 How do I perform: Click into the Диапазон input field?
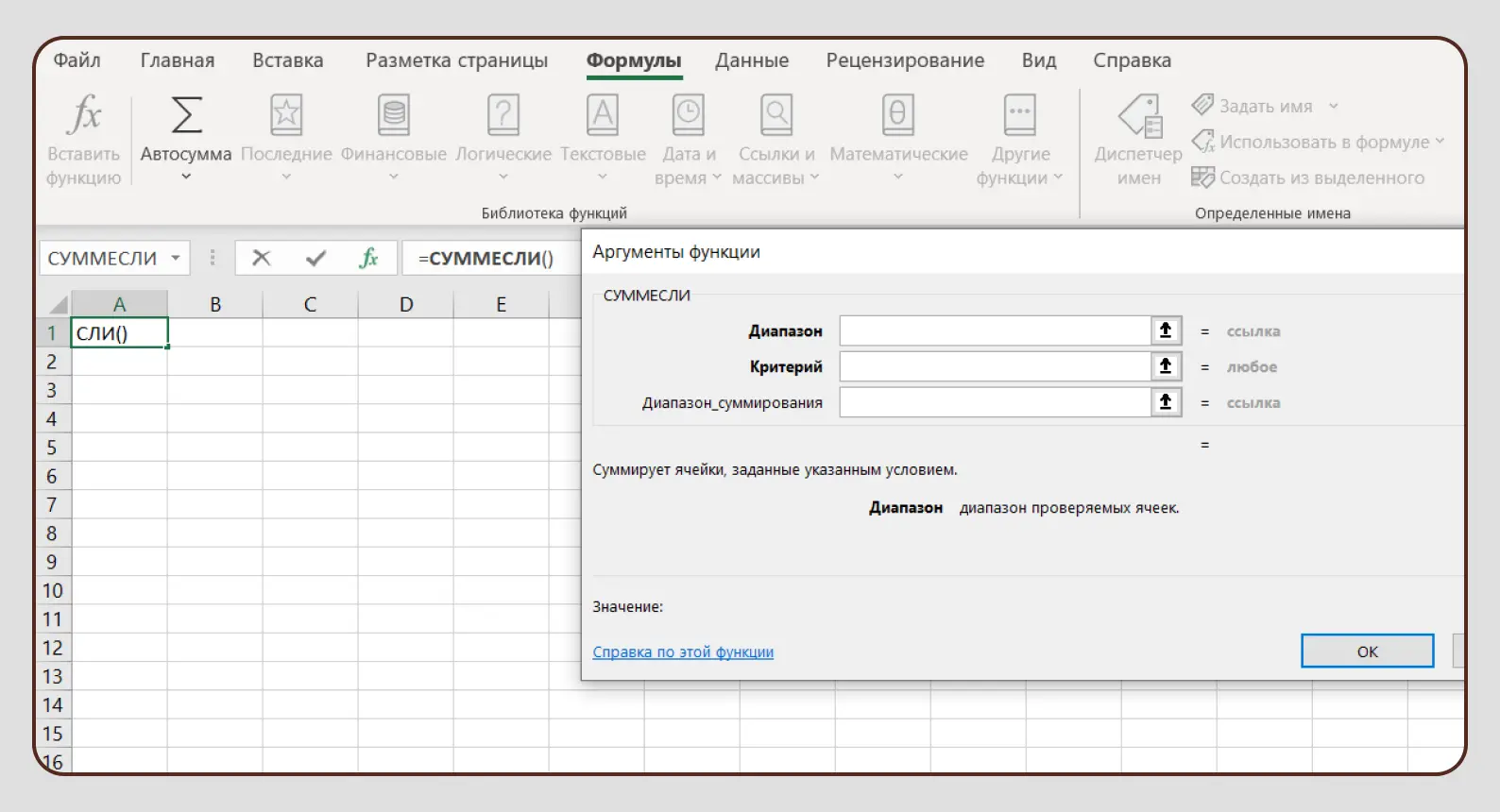coord(995,330)
